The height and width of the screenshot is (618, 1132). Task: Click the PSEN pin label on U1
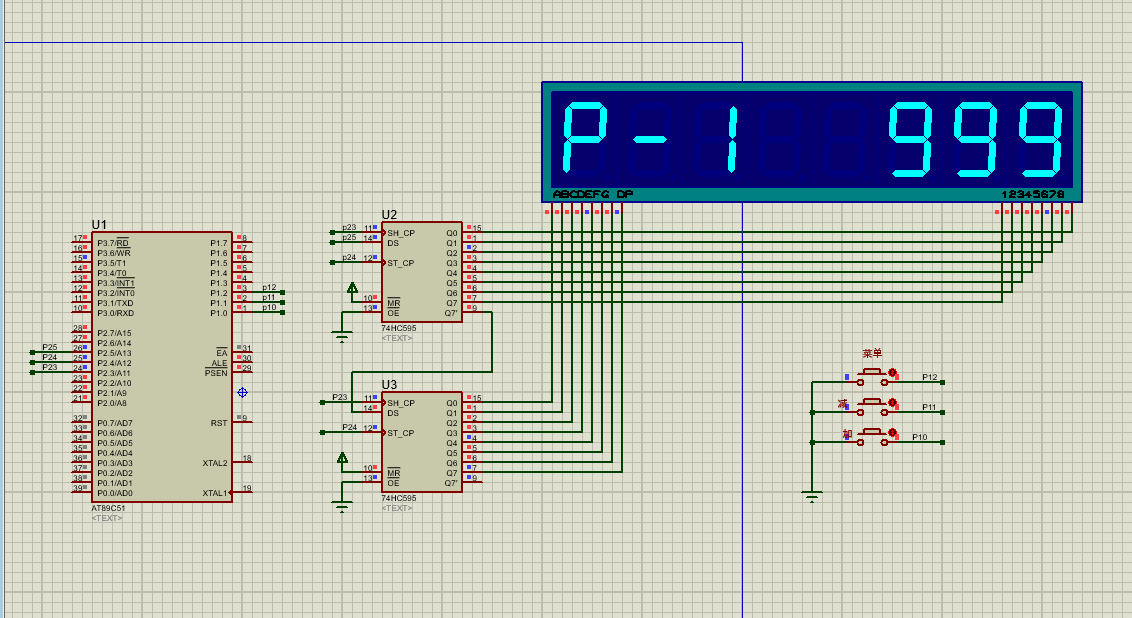click(x=216, y=373)
